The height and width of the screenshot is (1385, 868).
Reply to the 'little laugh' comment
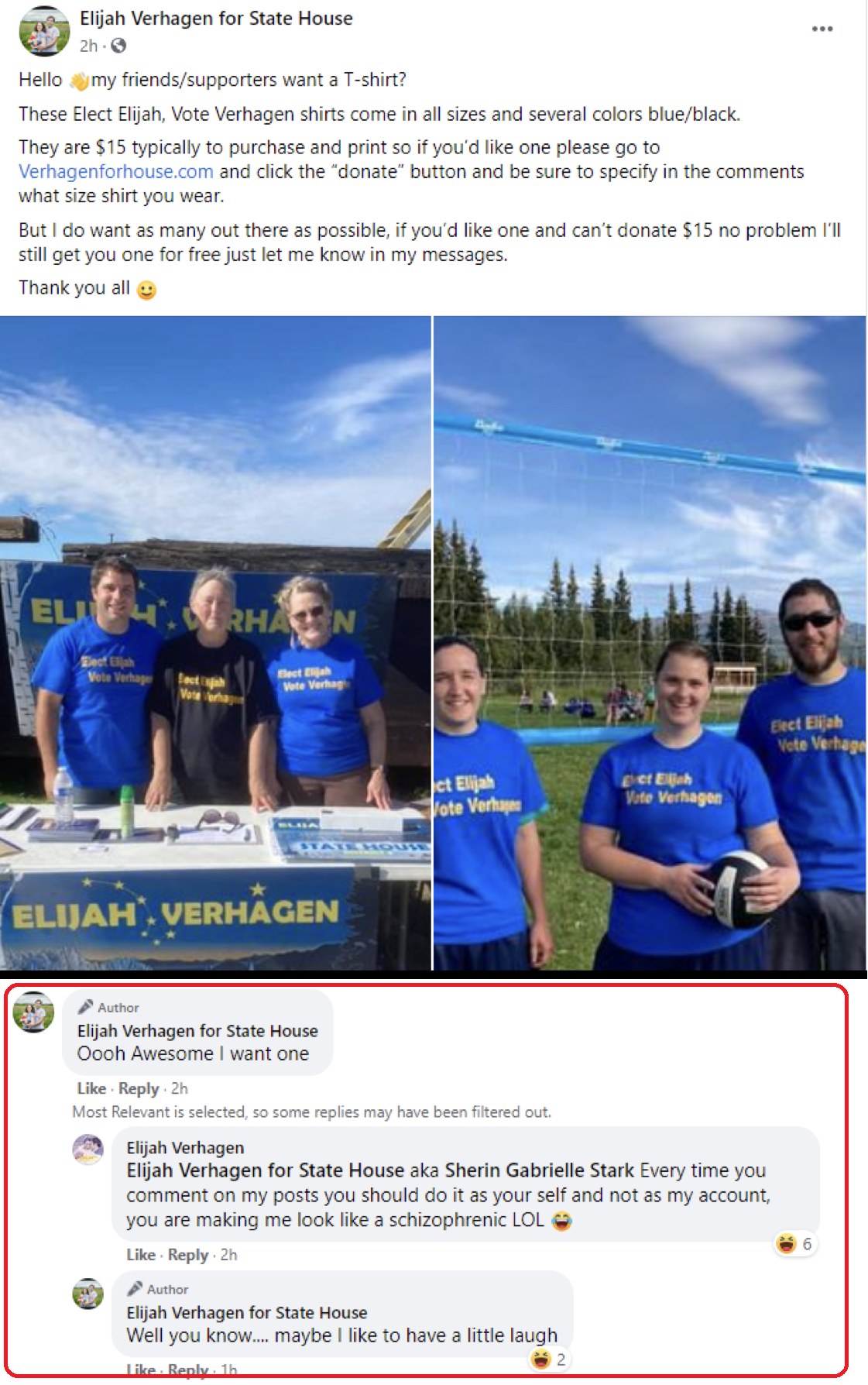pos(188,1370)
